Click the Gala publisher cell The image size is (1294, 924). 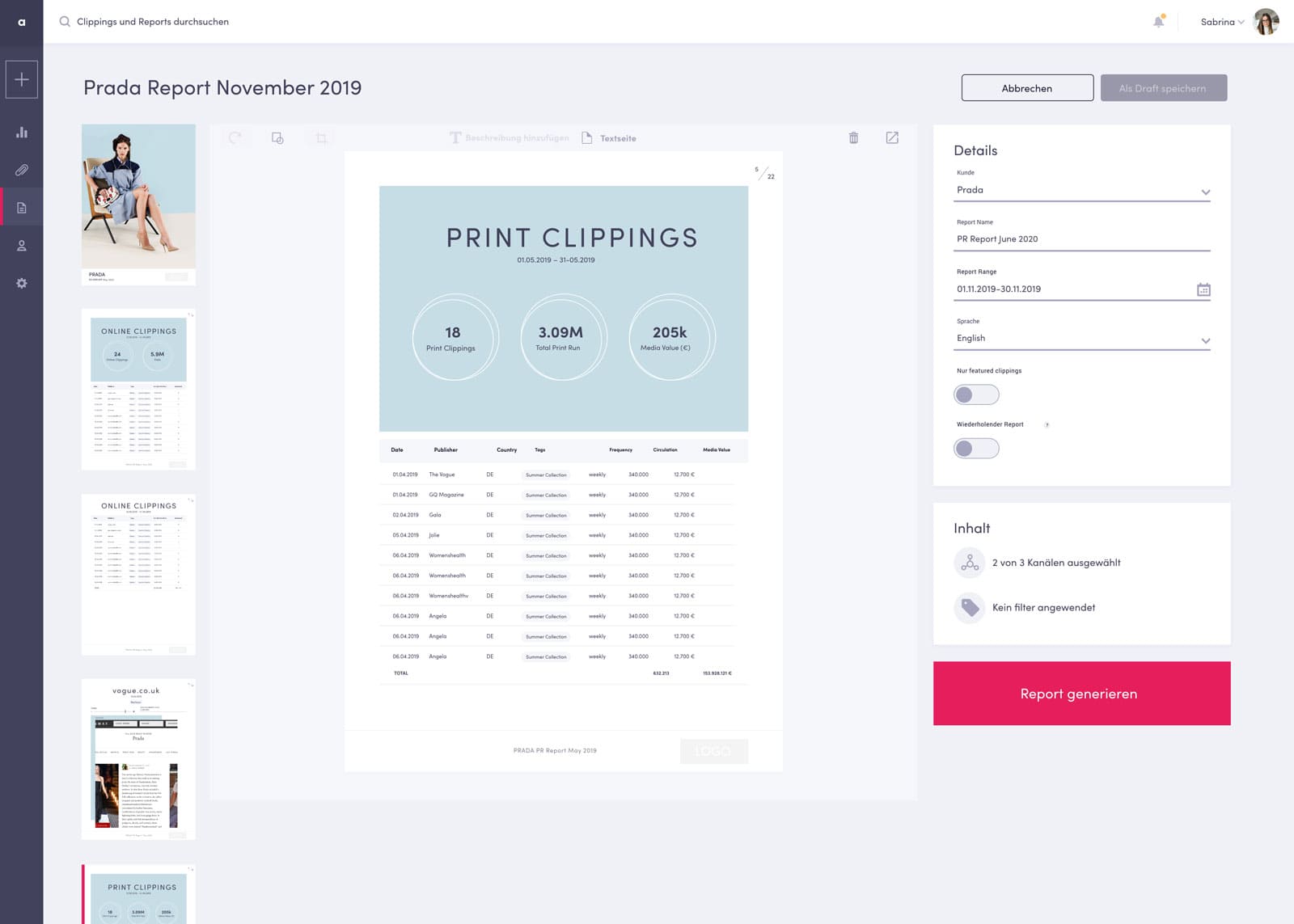435,515
